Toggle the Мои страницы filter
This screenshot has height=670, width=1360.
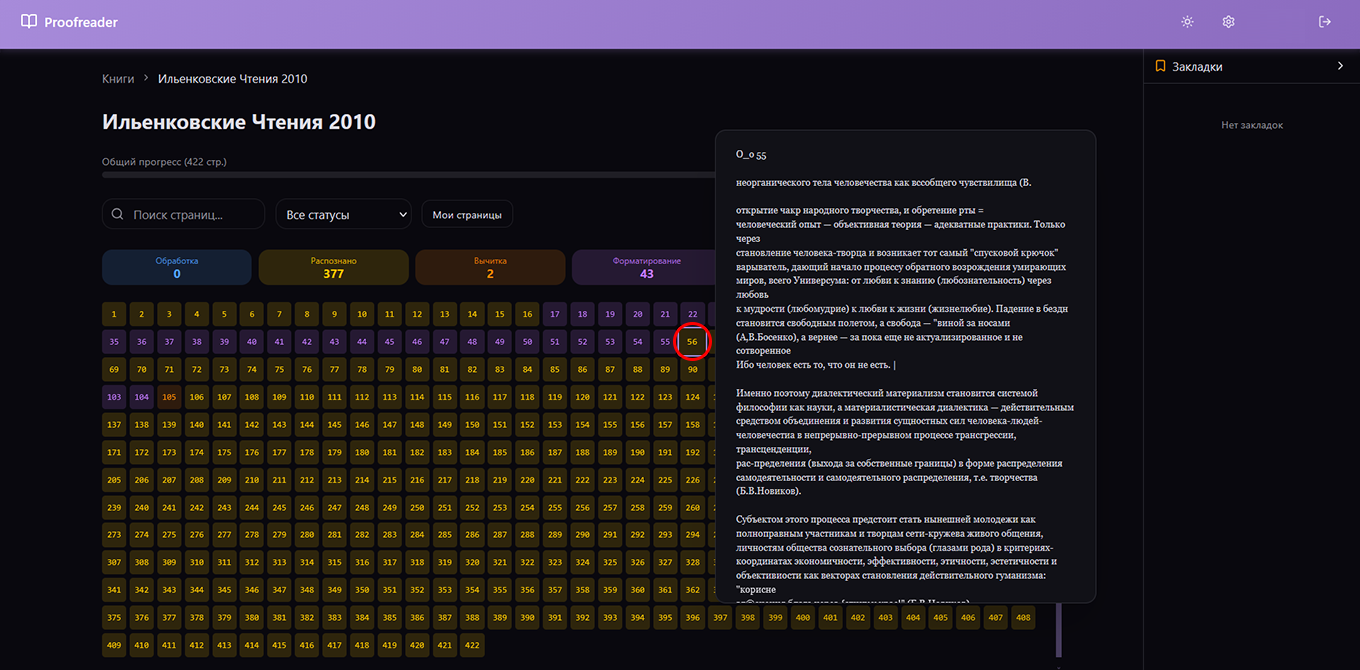pos(467,215)
